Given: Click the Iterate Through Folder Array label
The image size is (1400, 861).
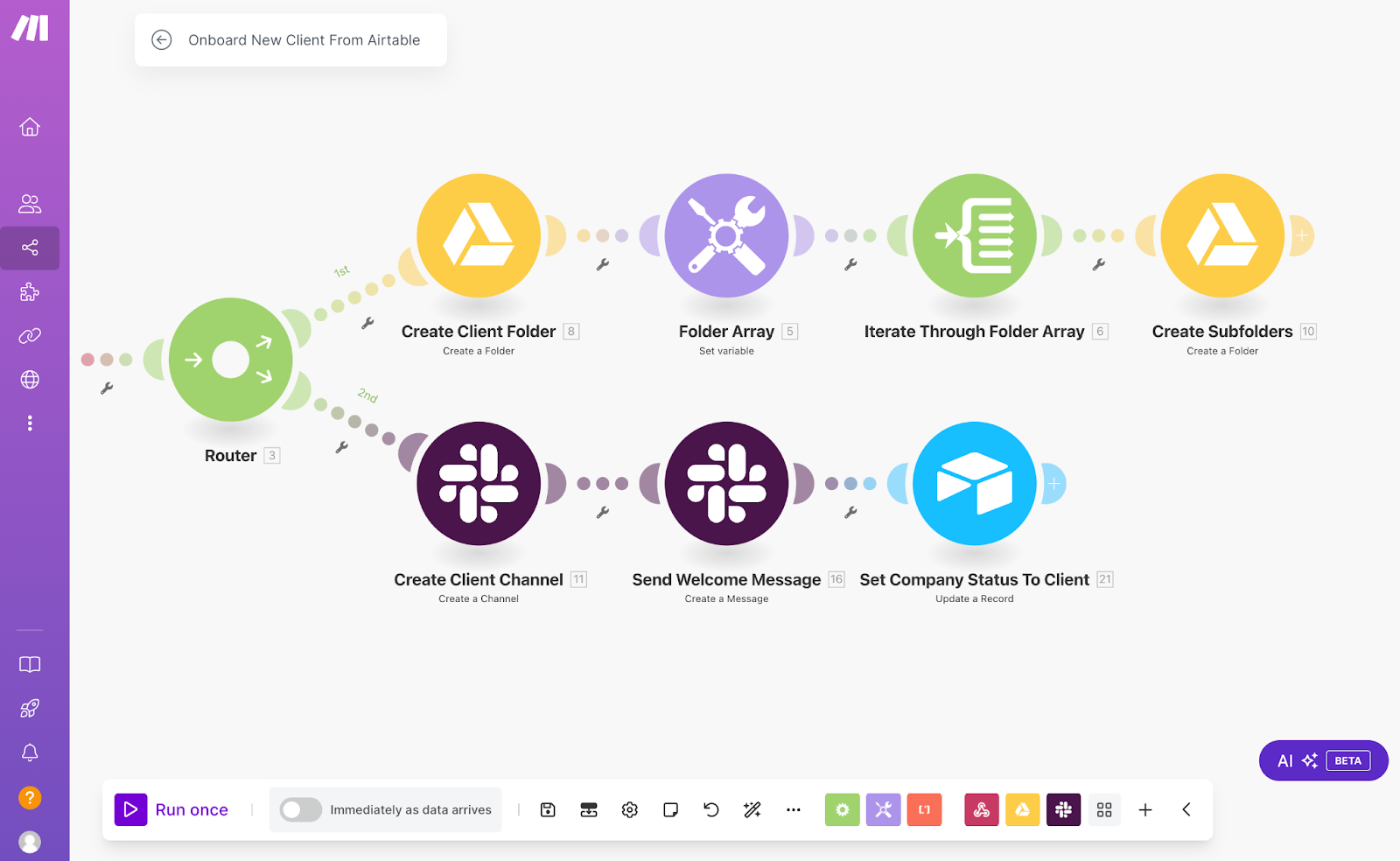Looking at the screenshot, I should pyautogui.click(x=975, y=332).
